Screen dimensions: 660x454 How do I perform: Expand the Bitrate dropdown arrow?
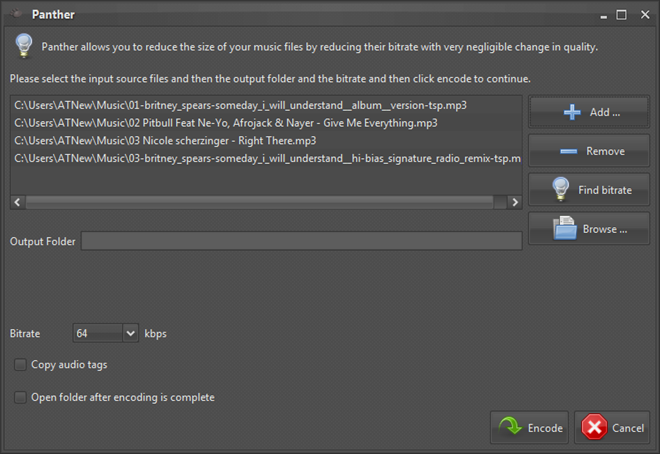pos(130,333)
